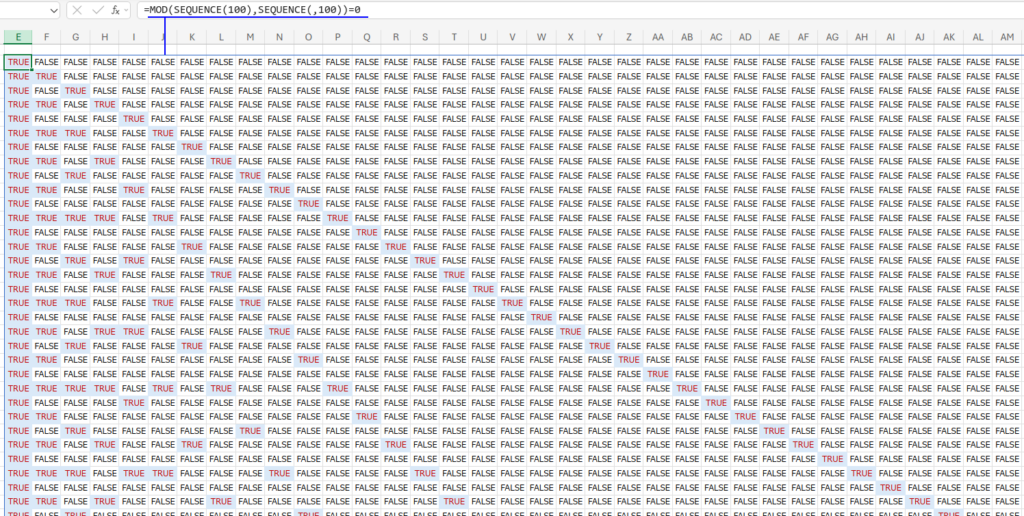Select column M header
1024x516 pixels.
(250, 37)
